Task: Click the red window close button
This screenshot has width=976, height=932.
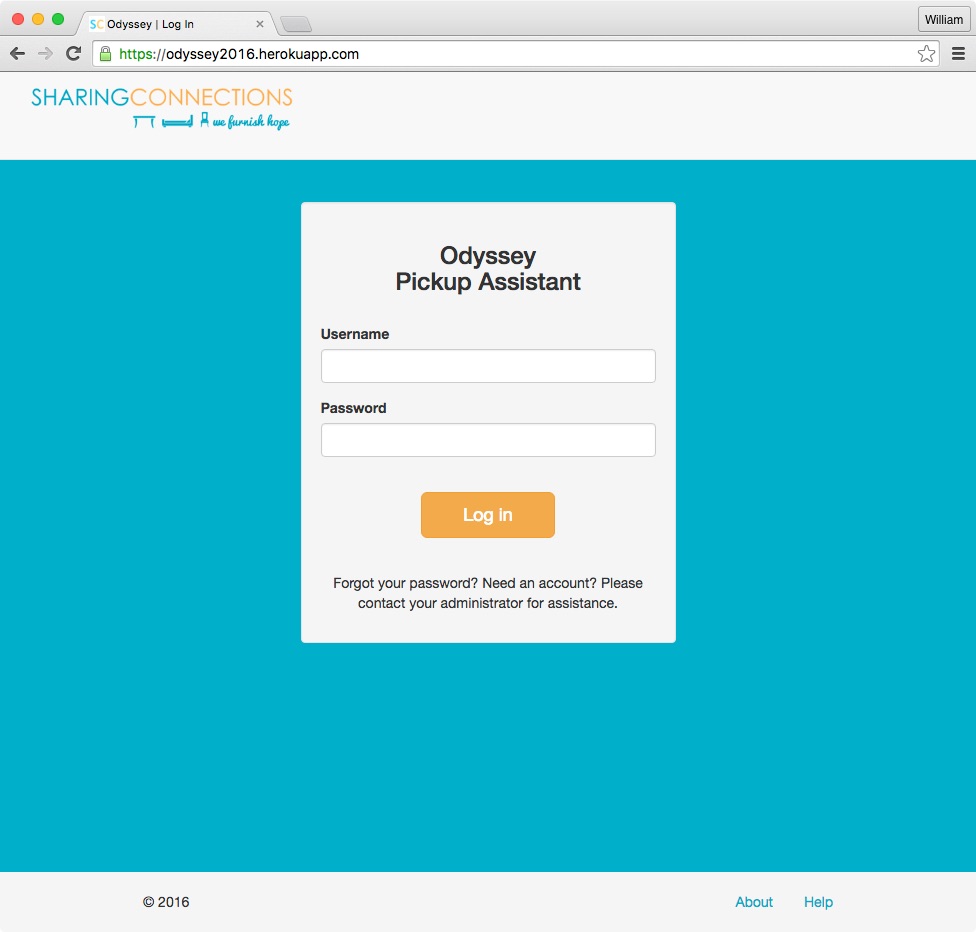Action: (x=18, y=19)
